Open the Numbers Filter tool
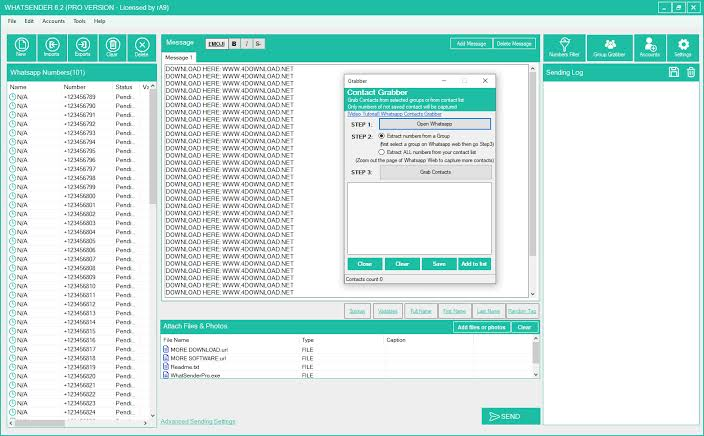Screen dimensions: 704x436 564,48
